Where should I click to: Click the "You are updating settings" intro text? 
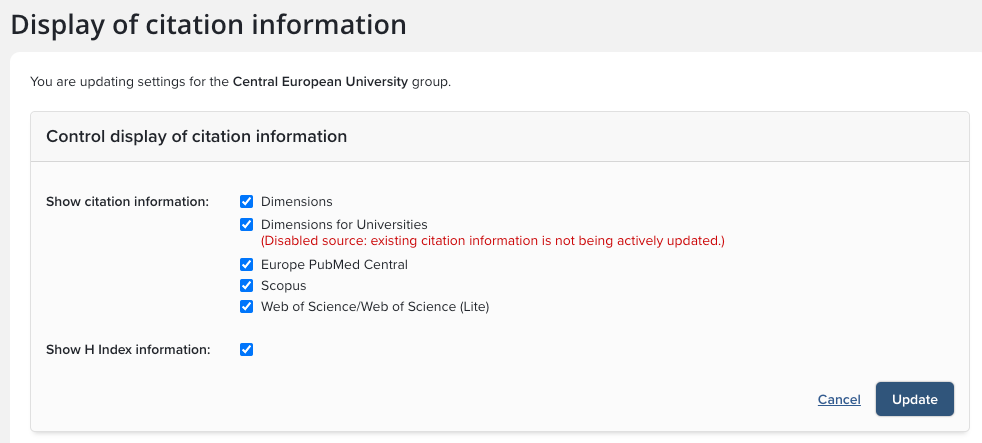[130, 82]
